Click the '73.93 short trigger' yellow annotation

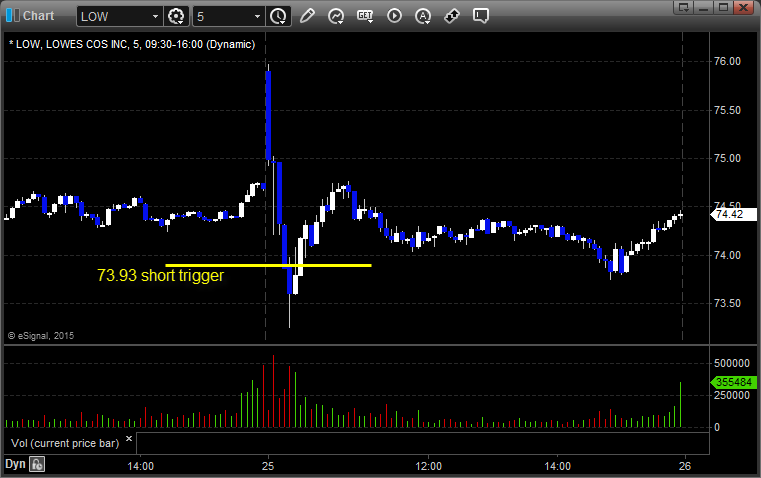tap(161, 276)
